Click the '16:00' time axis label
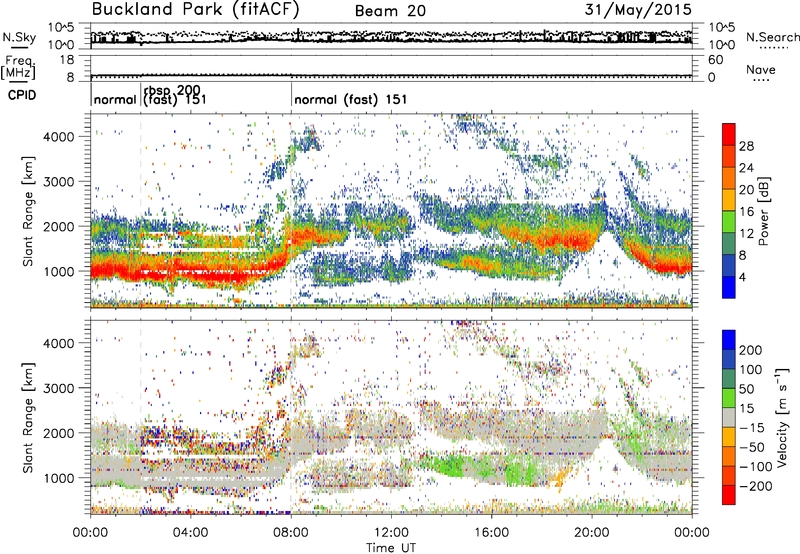The image size is (800, 554). pos(491,533)
